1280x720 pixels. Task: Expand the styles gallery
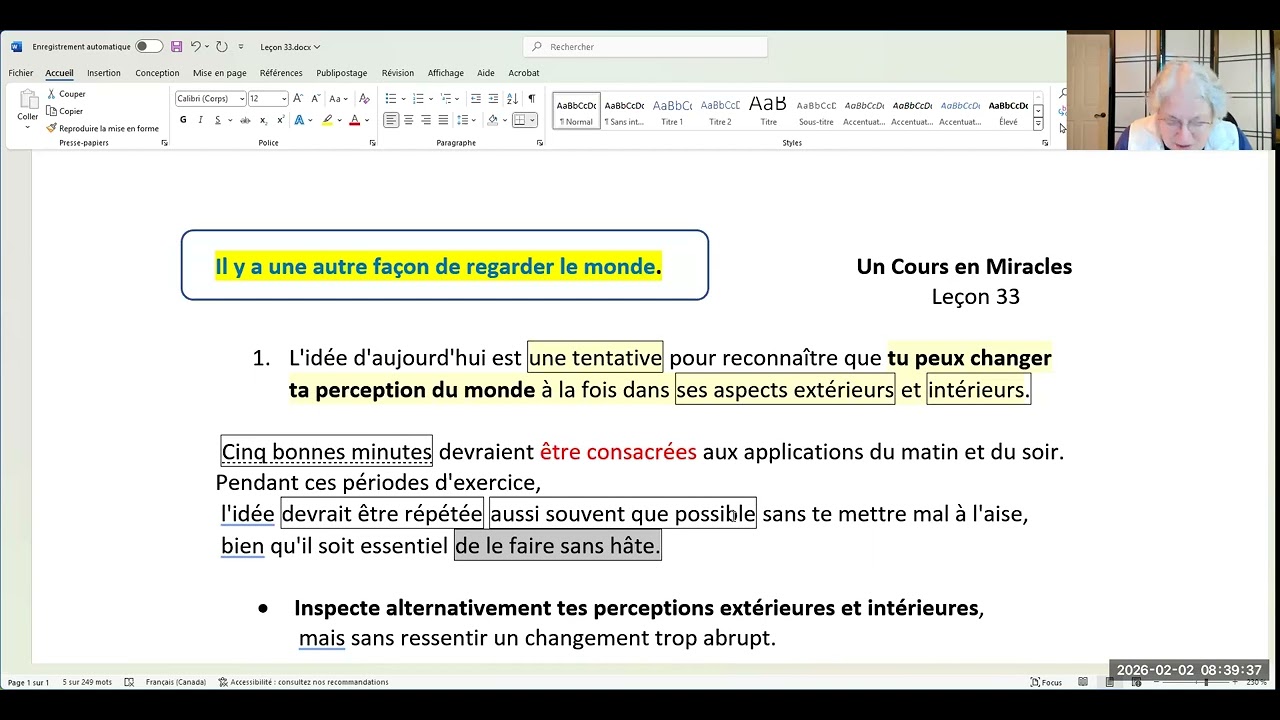point(1038,124)
